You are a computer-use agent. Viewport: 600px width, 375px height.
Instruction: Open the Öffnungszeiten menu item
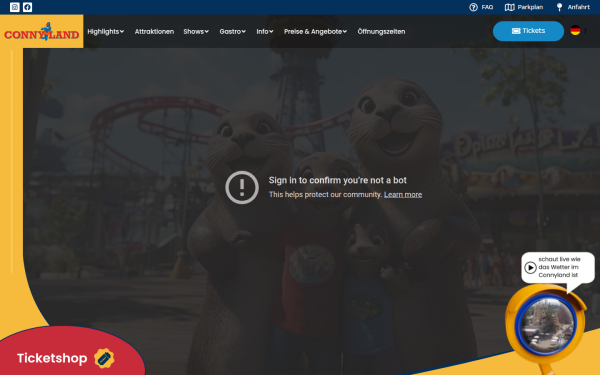[x=381, y=31]
